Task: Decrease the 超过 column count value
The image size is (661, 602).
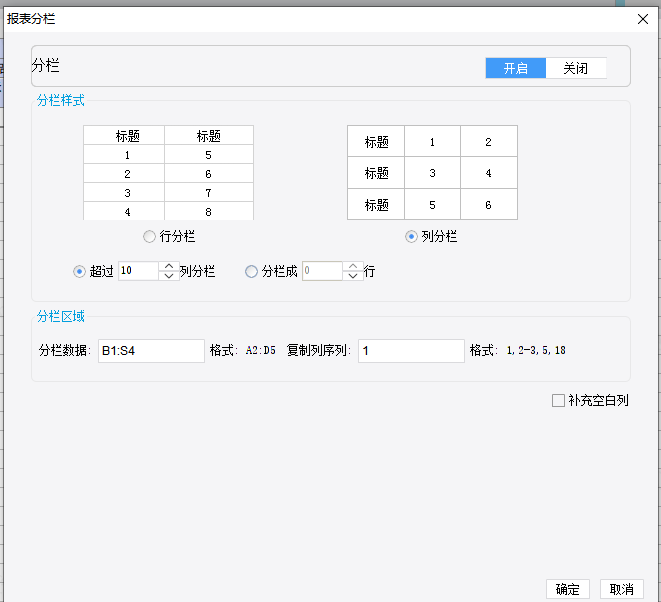Action: pos(168,276)
